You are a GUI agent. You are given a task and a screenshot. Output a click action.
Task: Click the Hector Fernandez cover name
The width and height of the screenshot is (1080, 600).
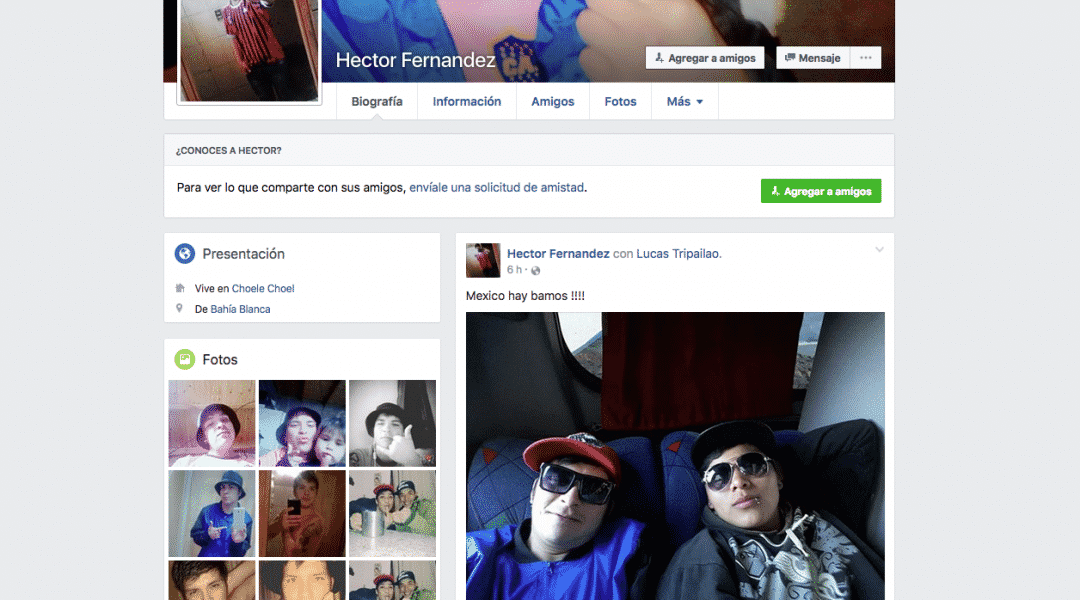[x=415, y=60]
